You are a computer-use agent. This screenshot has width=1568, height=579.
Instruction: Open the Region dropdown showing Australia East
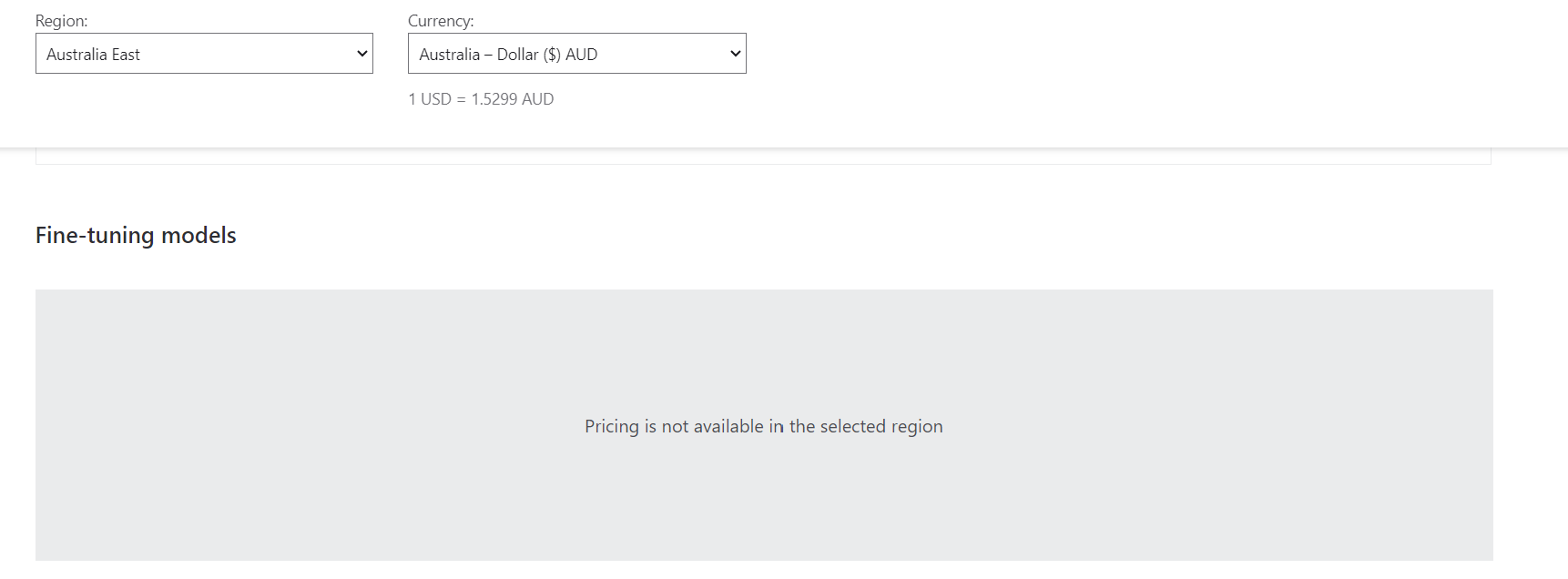tap(204, 54)
